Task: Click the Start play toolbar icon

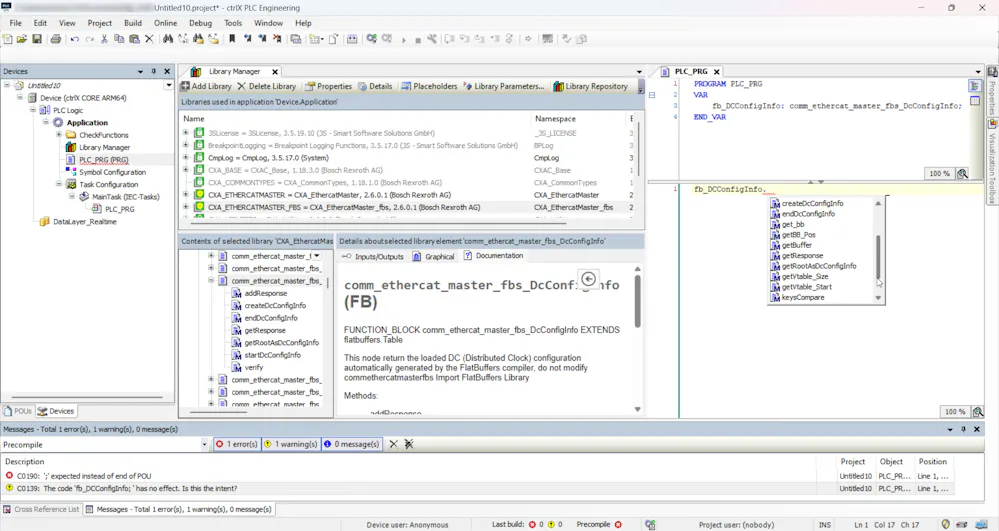Action: [x=403, y=40]
